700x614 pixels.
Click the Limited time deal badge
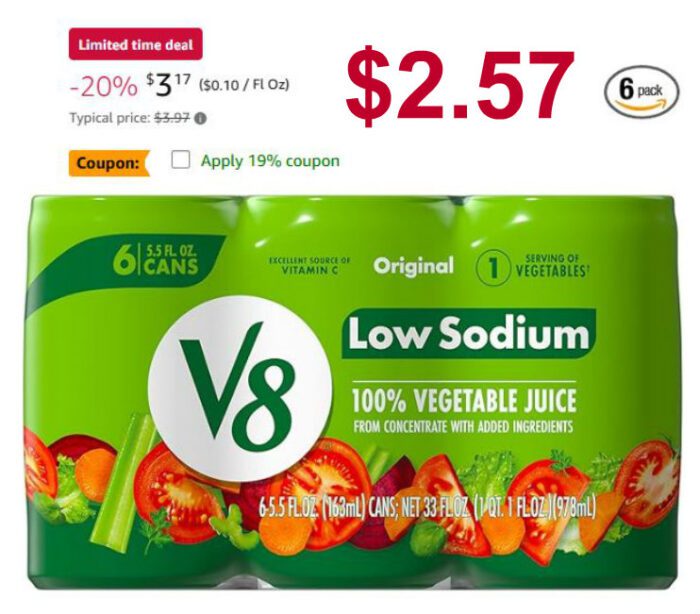coord(135,44)
